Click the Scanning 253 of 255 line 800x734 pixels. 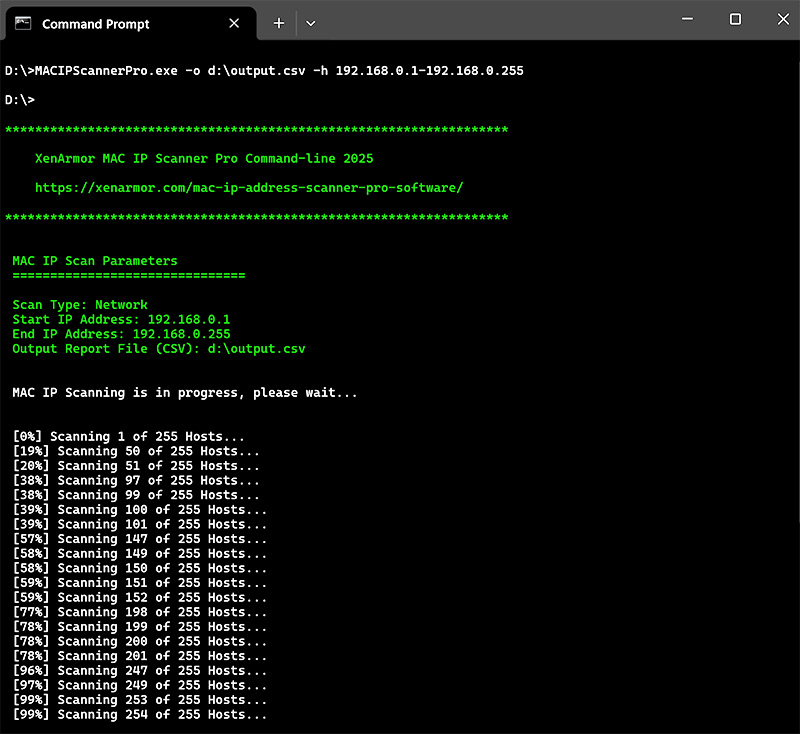[140, 700]
